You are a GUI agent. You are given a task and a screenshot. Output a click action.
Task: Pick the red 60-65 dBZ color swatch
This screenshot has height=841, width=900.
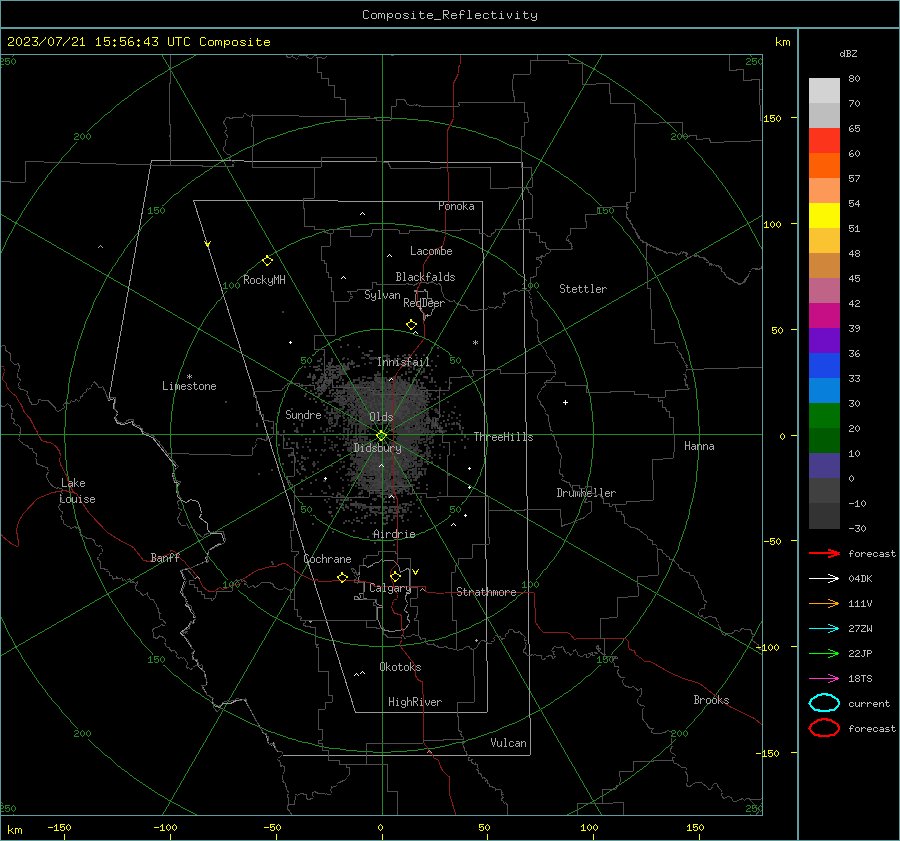click(x=824, y=141)
